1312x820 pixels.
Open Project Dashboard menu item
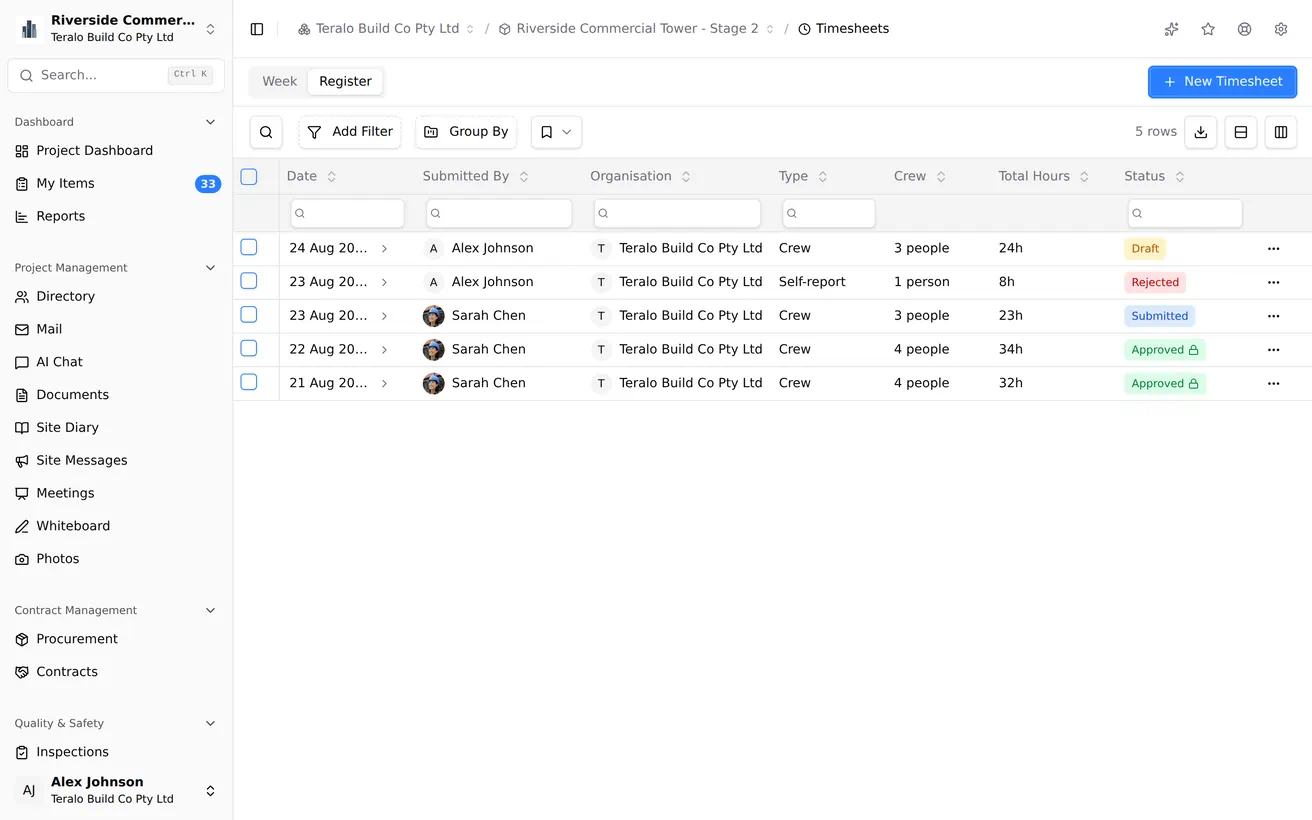(x=116, y=151)
